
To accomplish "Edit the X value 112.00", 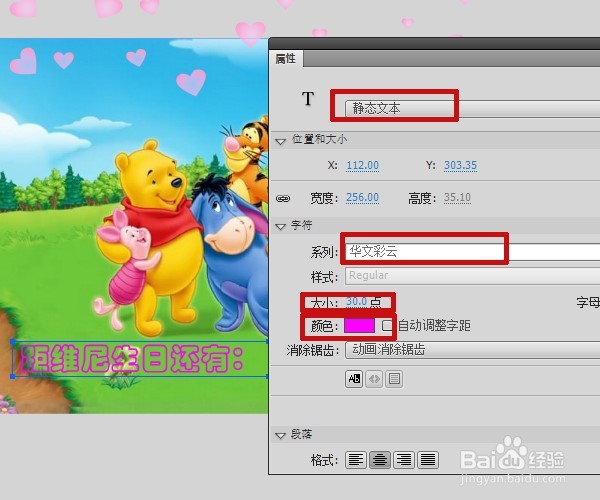I will (x=362, y=165).
